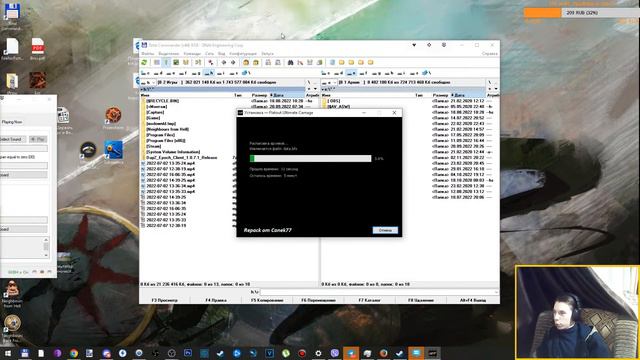Click the Отмена button in the installer
Screen dimensions: 640x360
click(385, 230)
